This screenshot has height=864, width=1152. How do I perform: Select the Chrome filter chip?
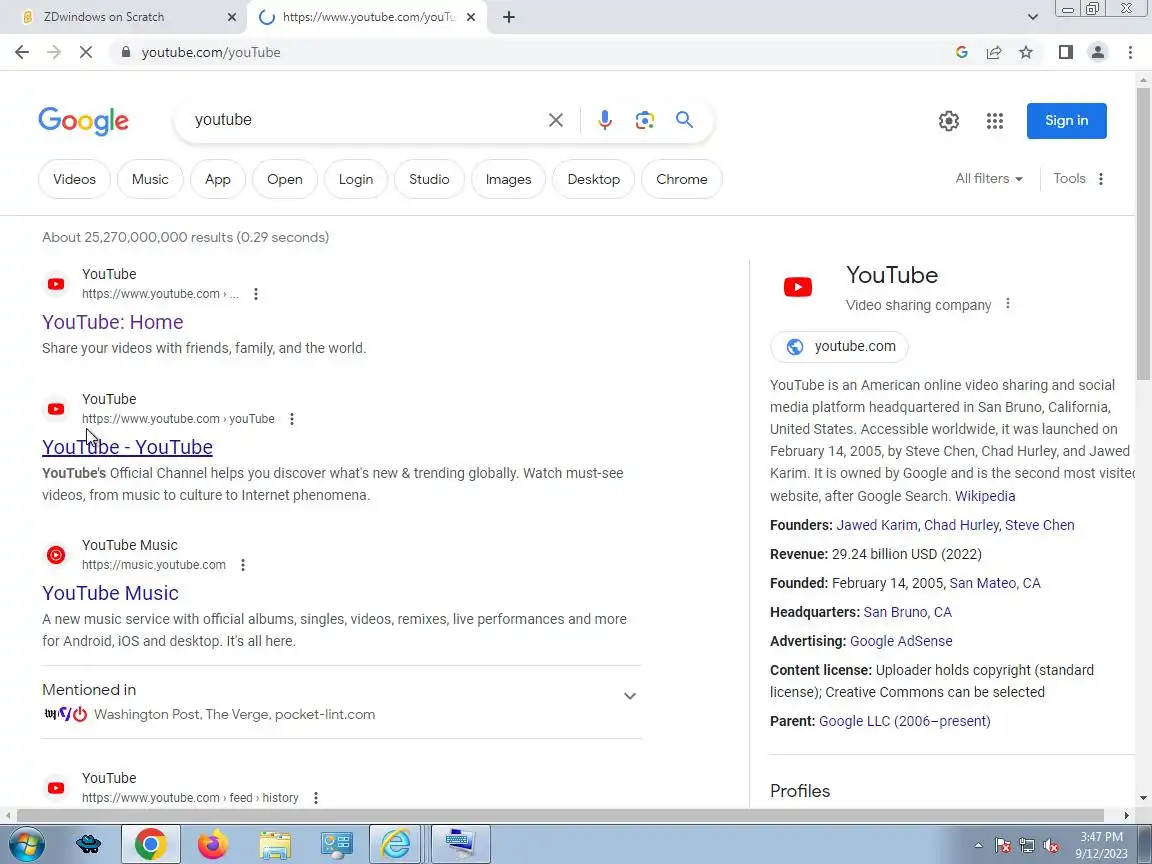[682, 179]
